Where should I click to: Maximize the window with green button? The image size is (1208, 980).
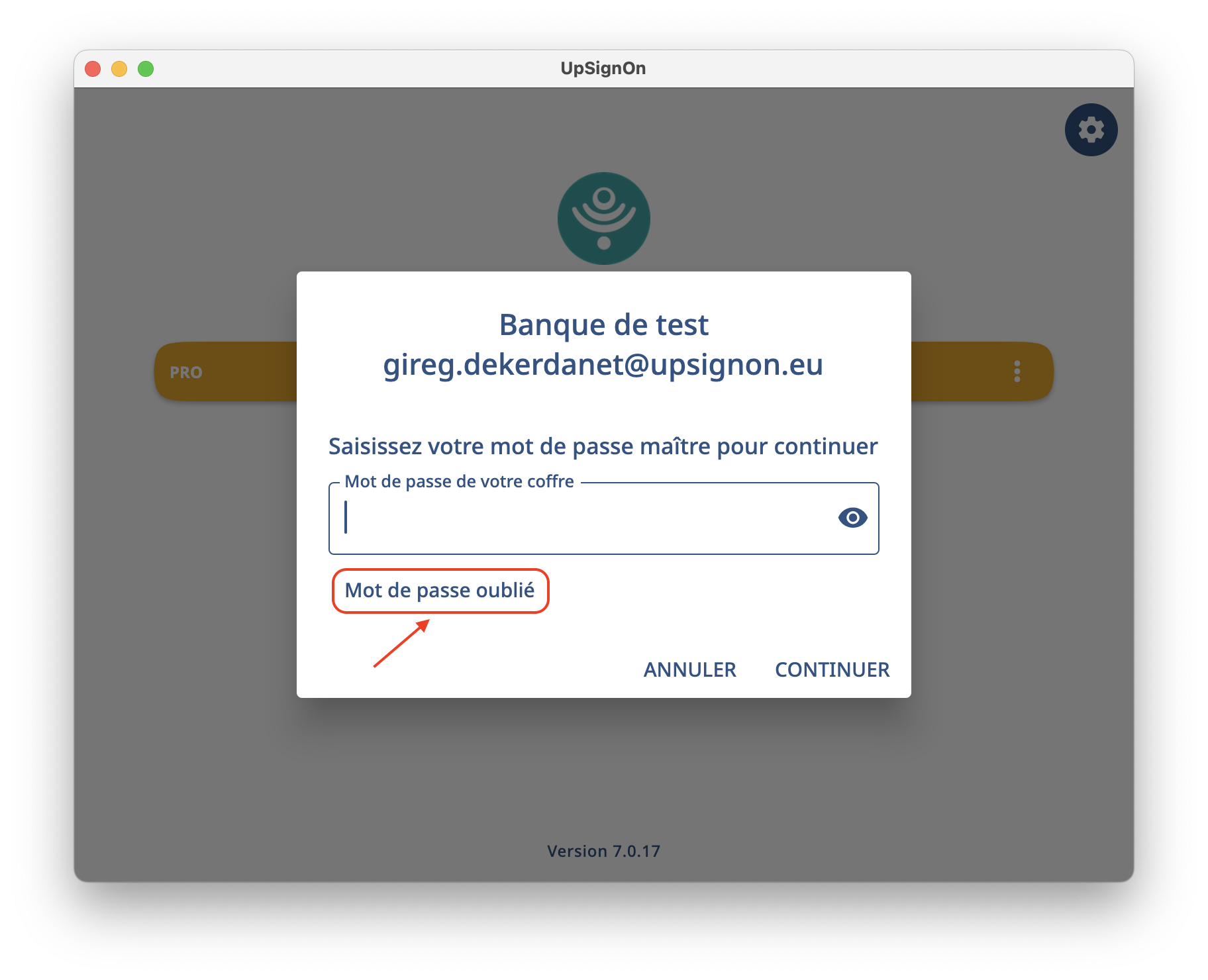(146, 69)
